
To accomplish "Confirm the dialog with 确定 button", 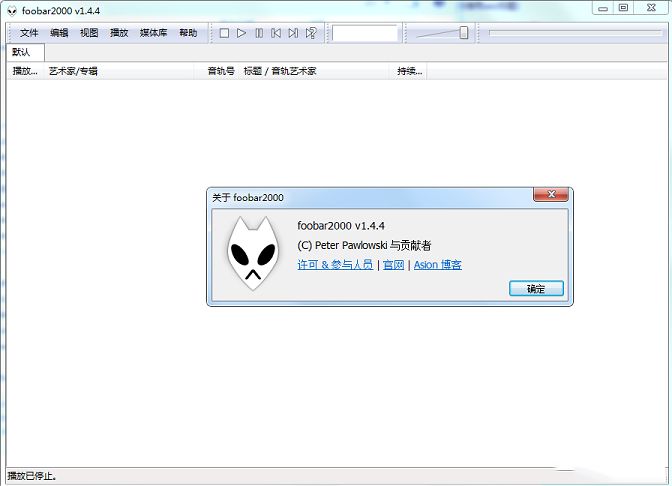I will coord(536,289).
